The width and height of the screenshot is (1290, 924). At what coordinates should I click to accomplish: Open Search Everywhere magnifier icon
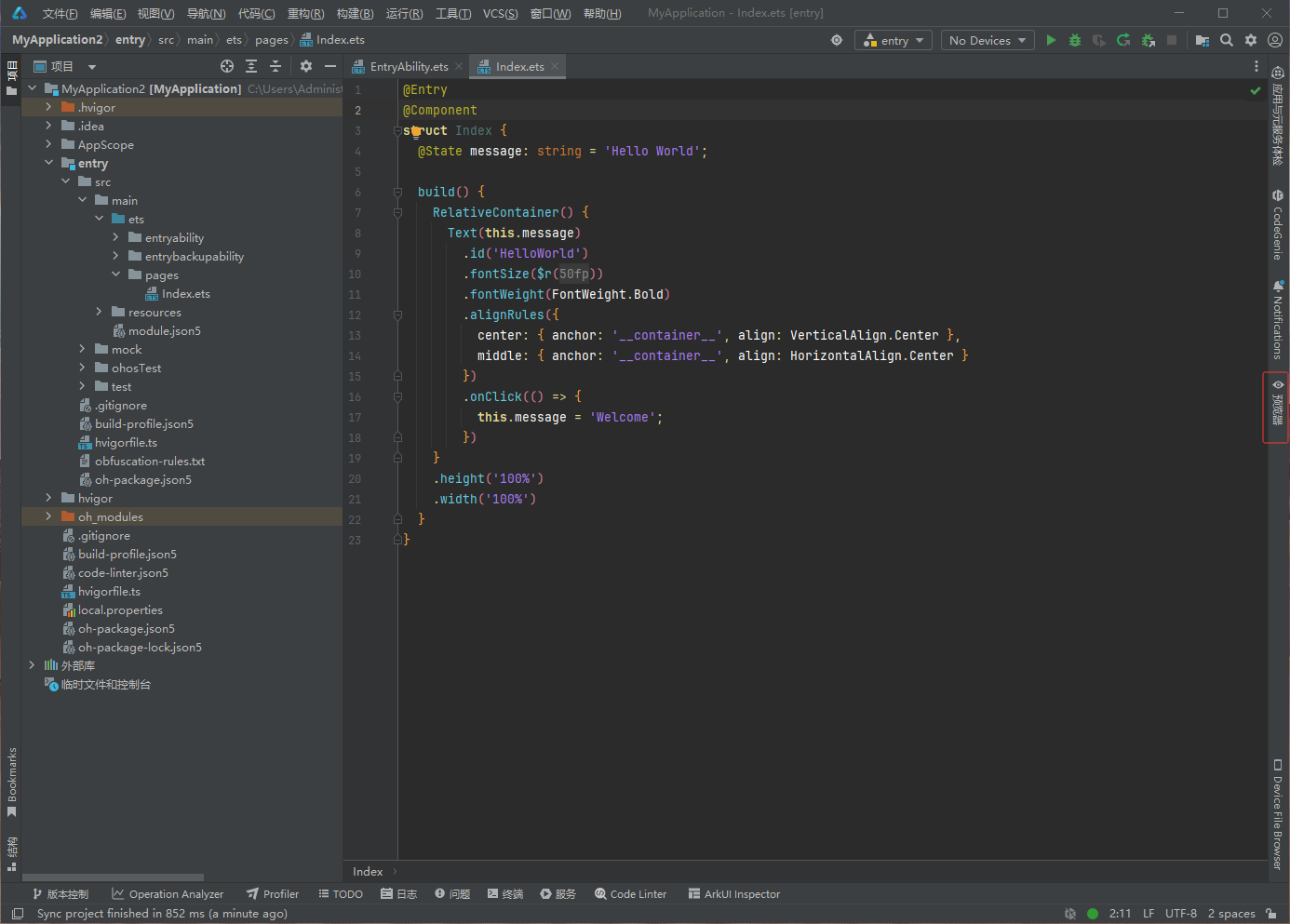tap(1227, 40)
